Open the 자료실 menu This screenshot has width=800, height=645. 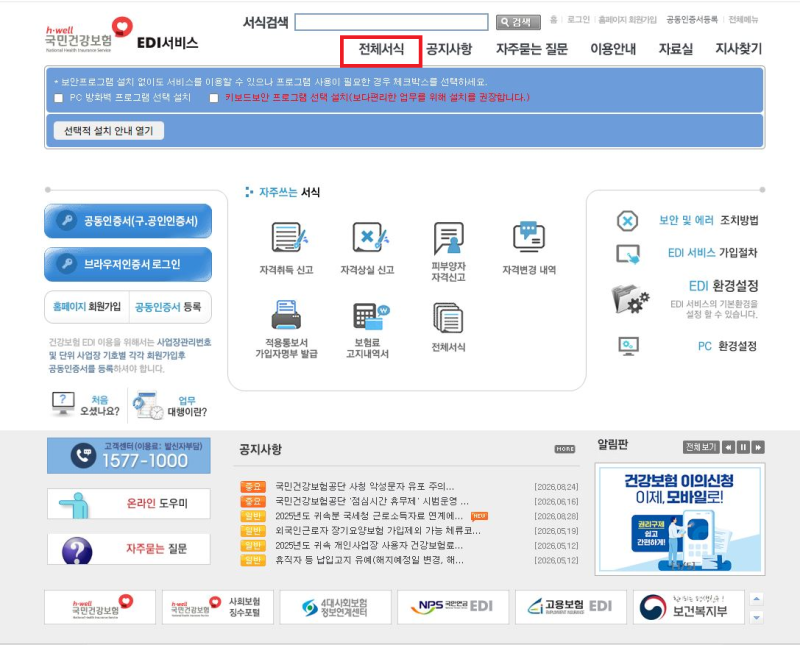click(x=676, y=49)
